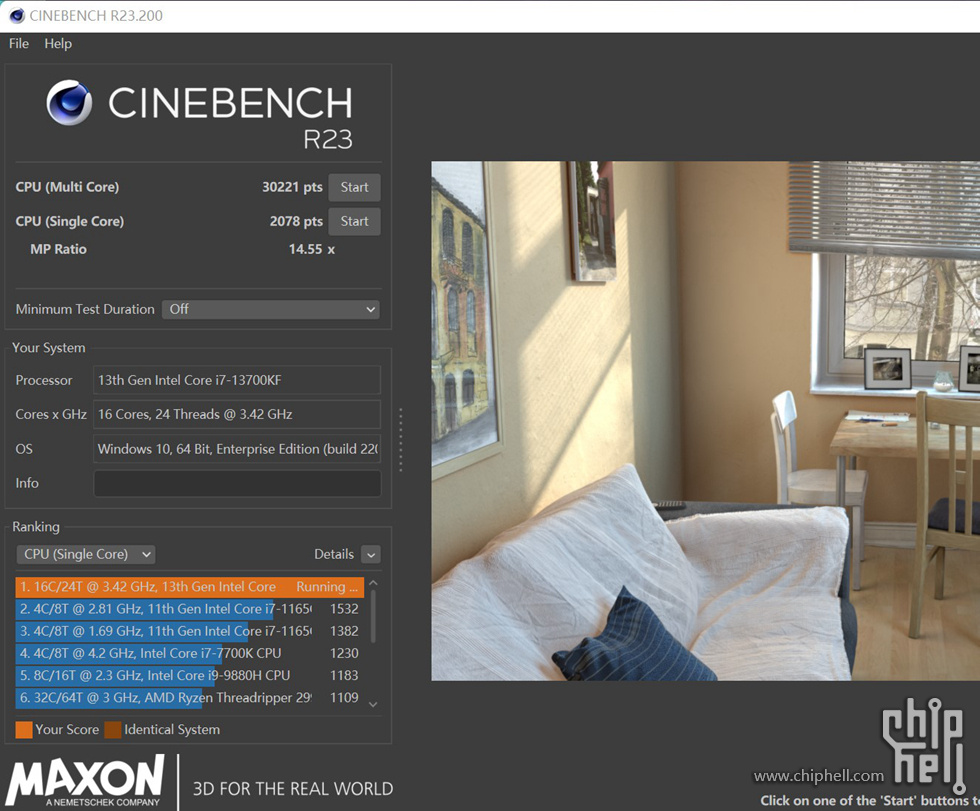Open the CPU (Single Core) ranking dropdown

click(x=86, y=554)
